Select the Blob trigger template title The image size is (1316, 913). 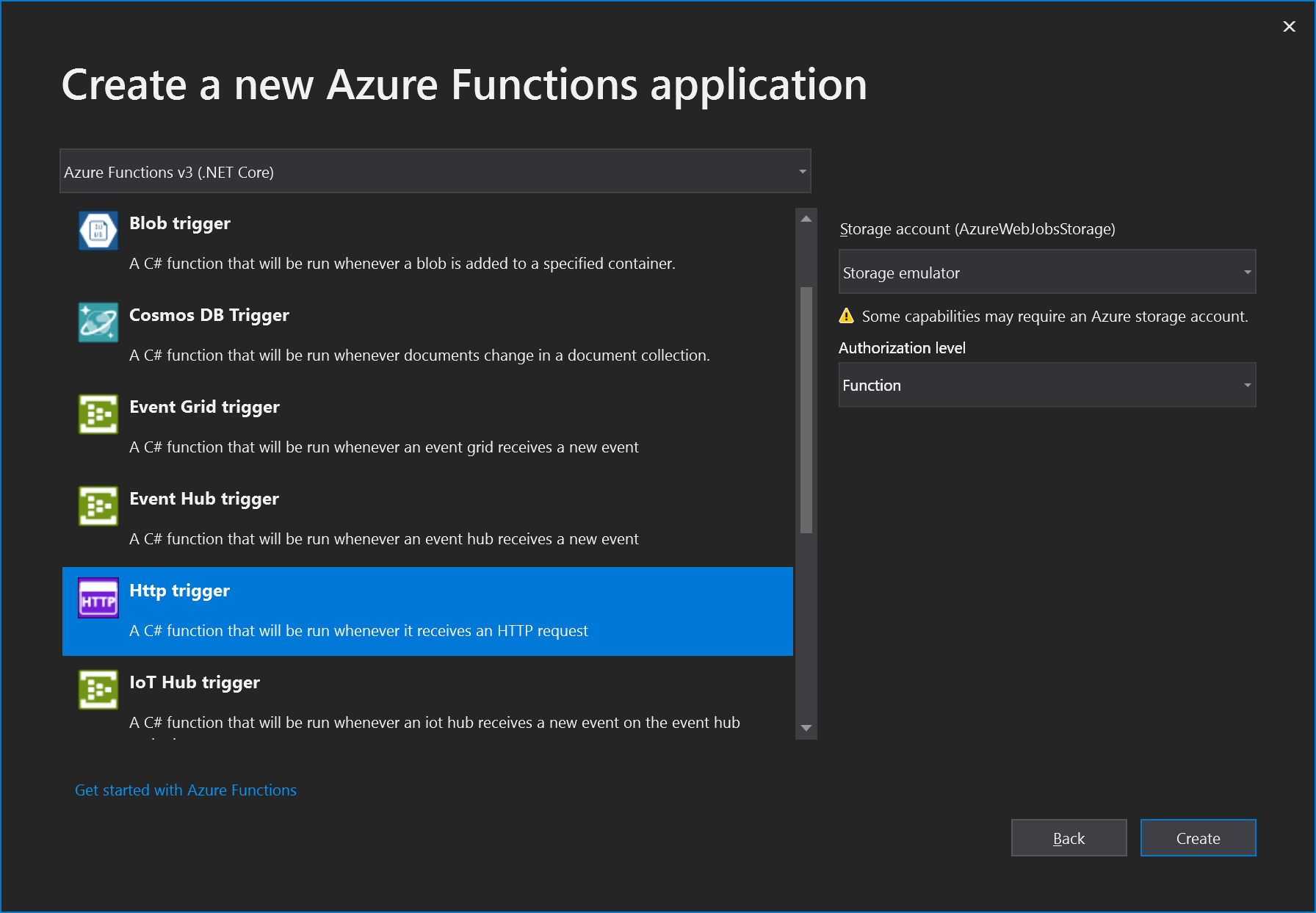pyautogui.click(x=180, y=223)
